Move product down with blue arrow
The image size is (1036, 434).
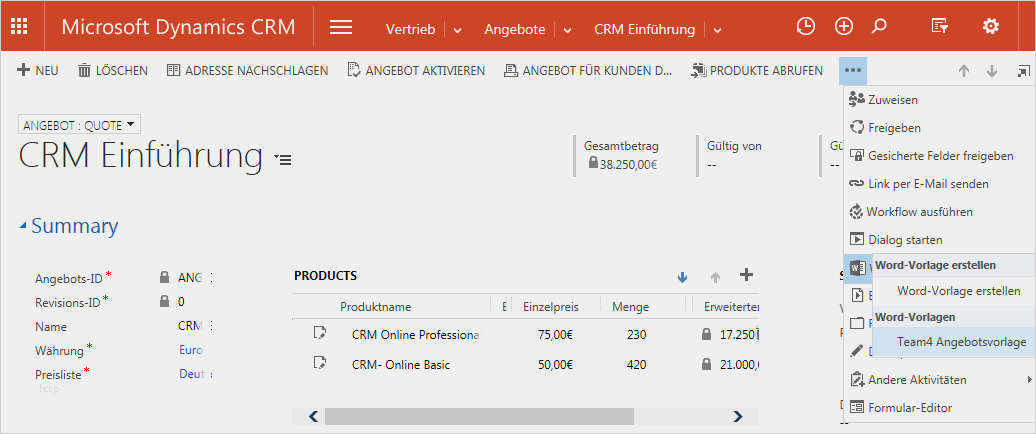click(683, 277)
